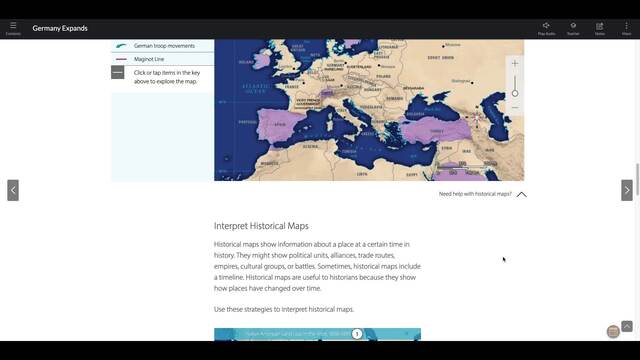Open the Contents hamburger menu

(x=13, y=29)
